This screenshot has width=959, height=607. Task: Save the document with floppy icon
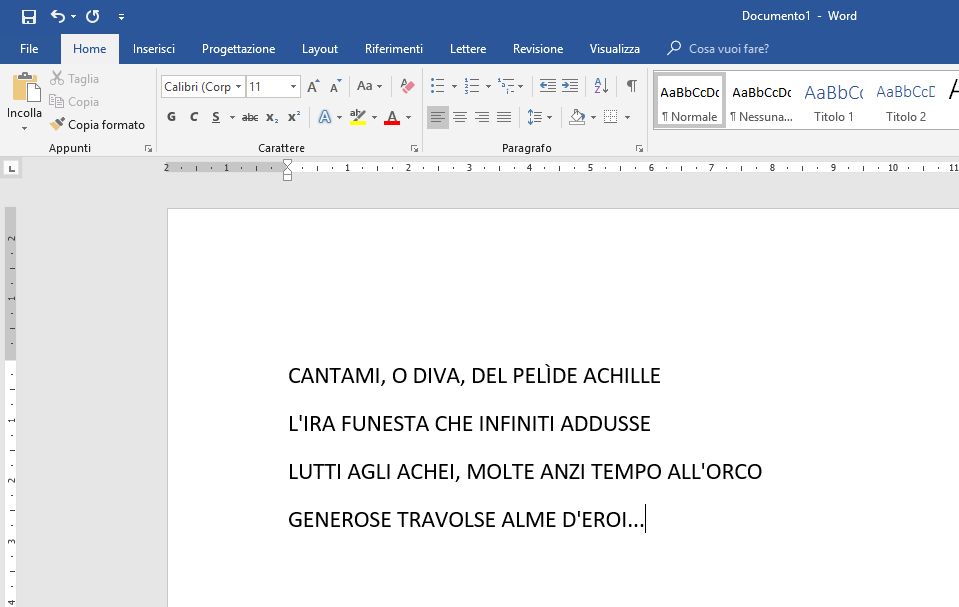28,17
